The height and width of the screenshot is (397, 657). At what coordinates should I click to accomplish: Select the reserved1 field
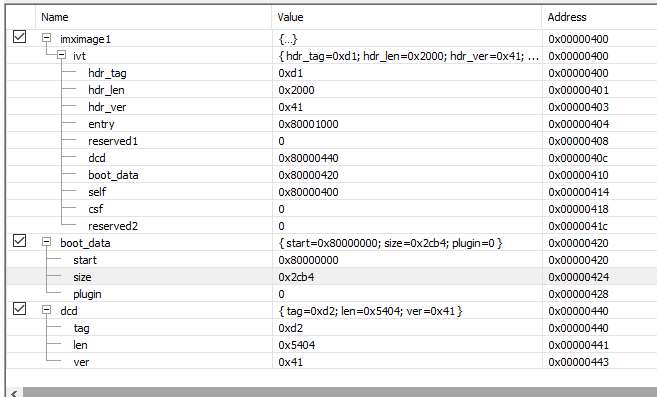tap(113, 141)
